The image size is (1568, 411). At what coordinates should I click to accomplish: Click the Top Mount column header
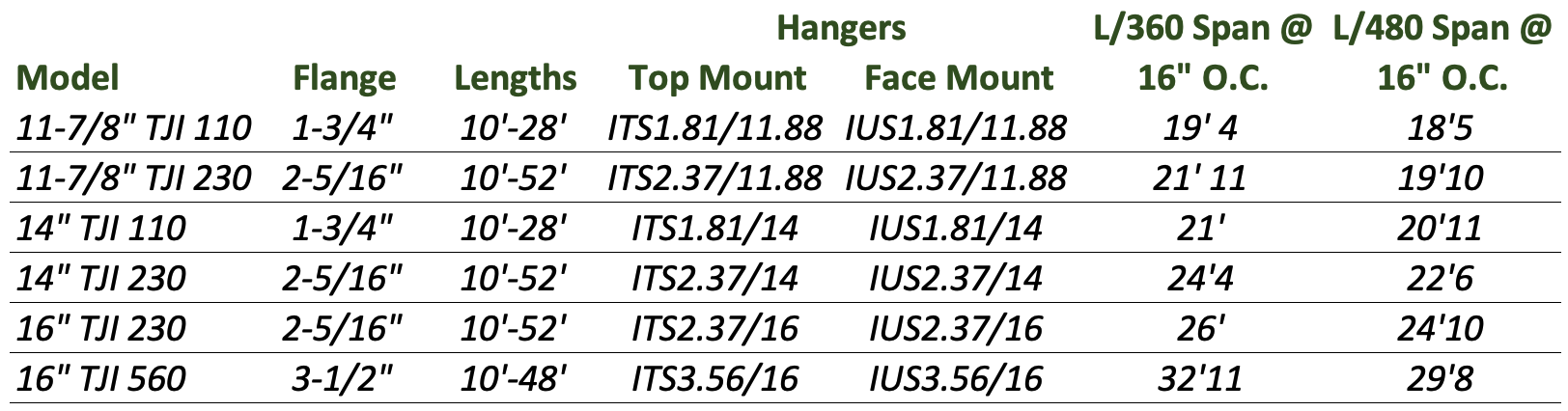(x=717, y=78)
